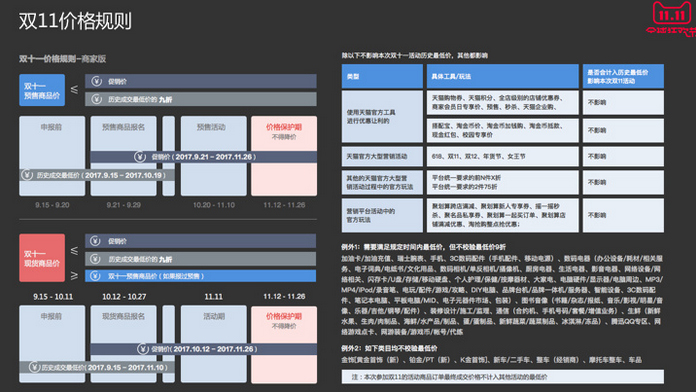Click yen icon on 促销价 (2017.10.12 – 2017.11.26) bar

coord(142,349)
